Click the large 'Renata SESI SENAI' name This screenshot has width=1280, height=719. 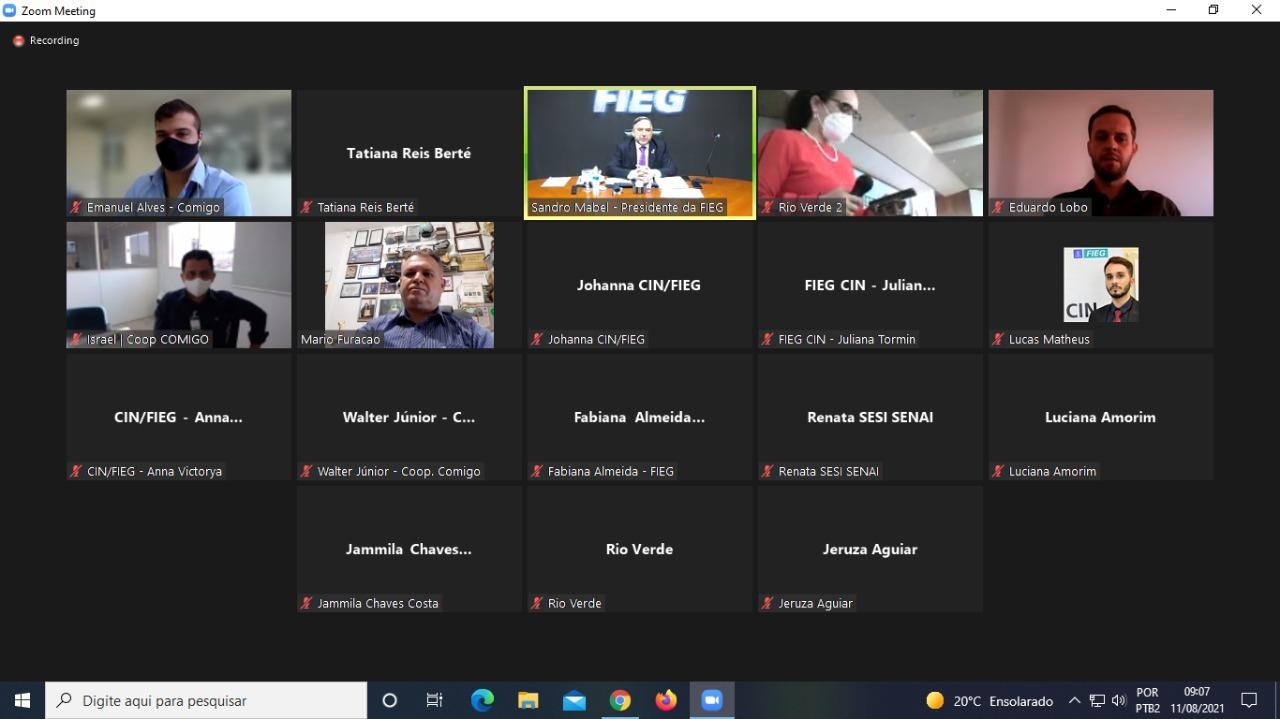coord(870,417)
